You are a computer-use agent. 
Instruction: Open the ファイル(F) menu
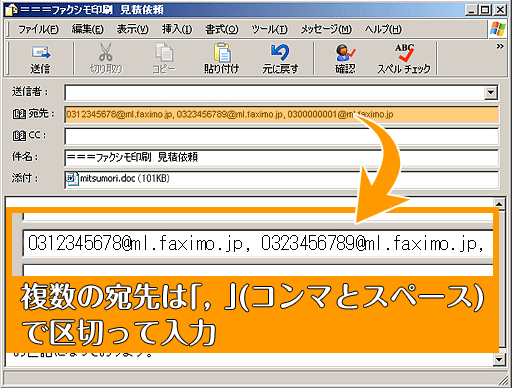pos(38,29)
